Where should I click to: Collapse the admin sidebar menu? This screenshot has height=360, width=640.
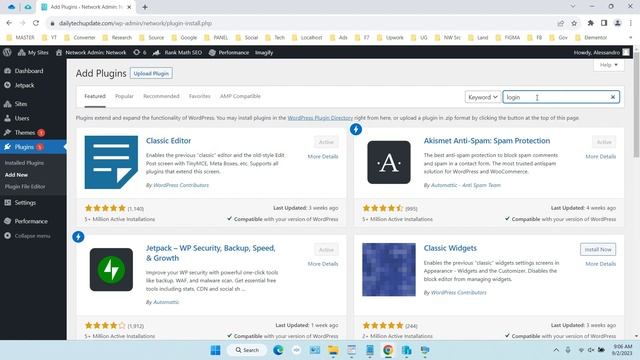[x=33, y=236]
